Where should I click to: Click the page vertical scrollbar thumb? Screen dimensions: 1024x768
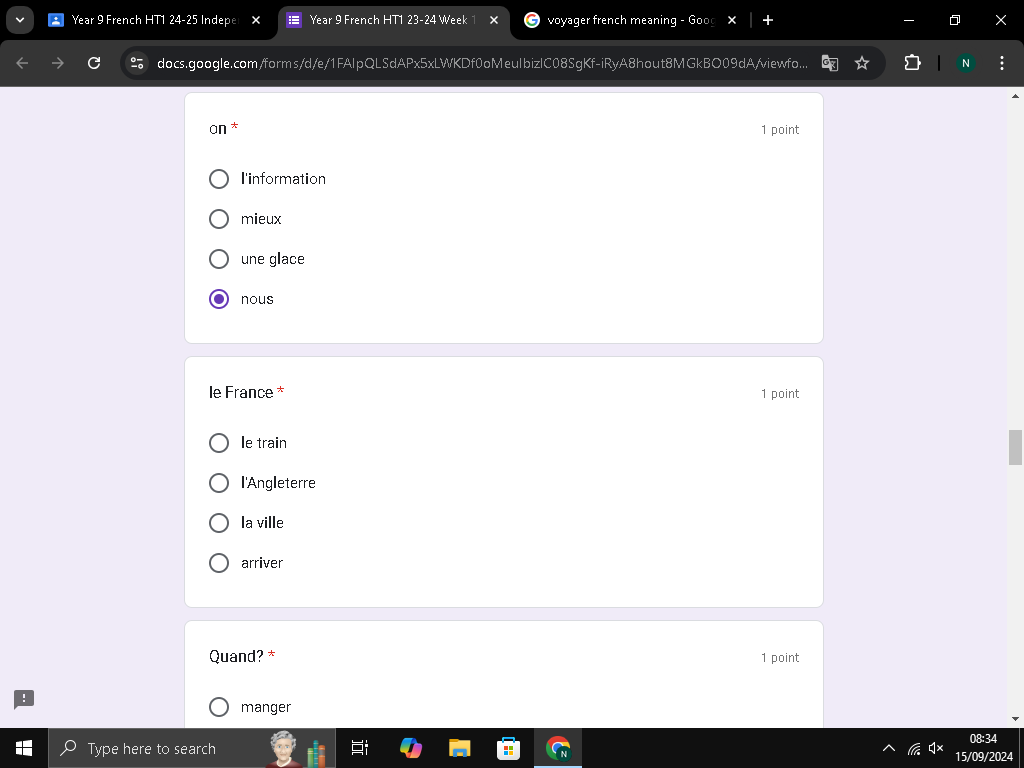pos(1015,447)
